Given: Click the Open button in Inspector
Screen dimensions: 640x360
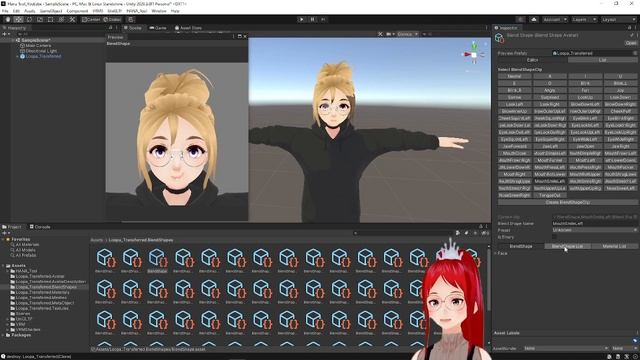Looking at the screenshot, I should [x=631, y=42].
